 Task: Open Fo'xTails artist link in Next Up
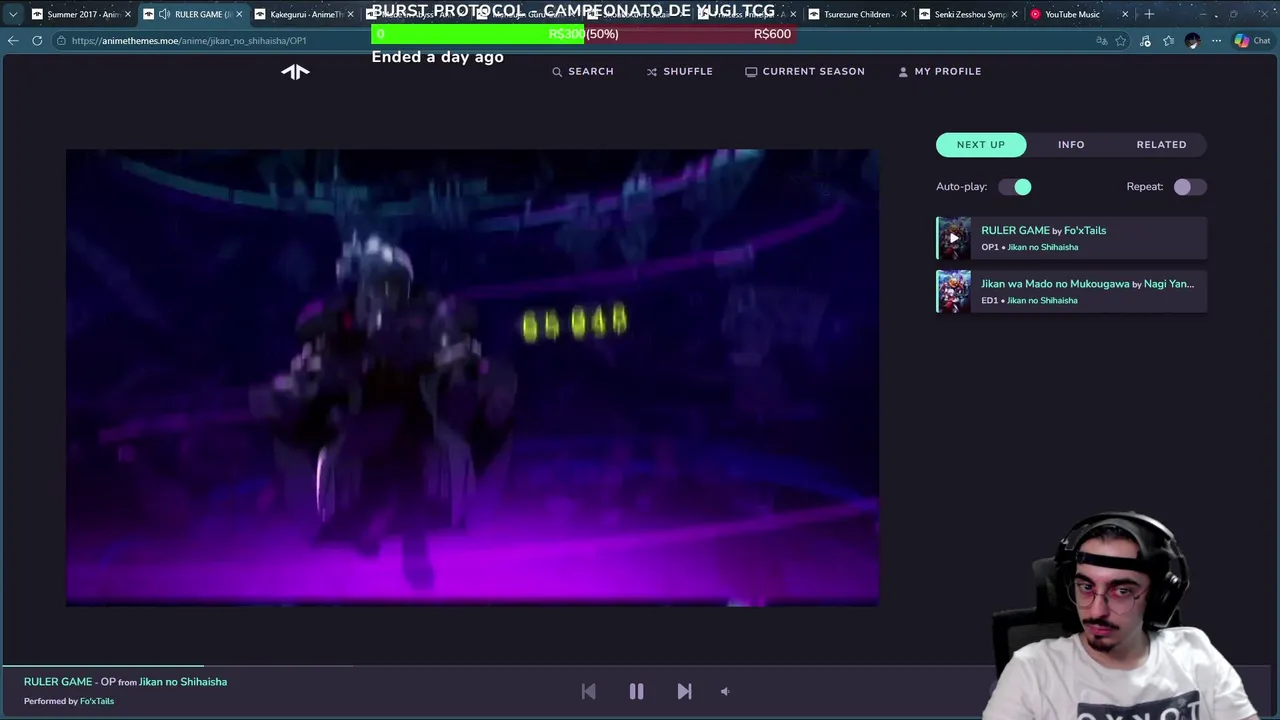tap(1085, 230)
